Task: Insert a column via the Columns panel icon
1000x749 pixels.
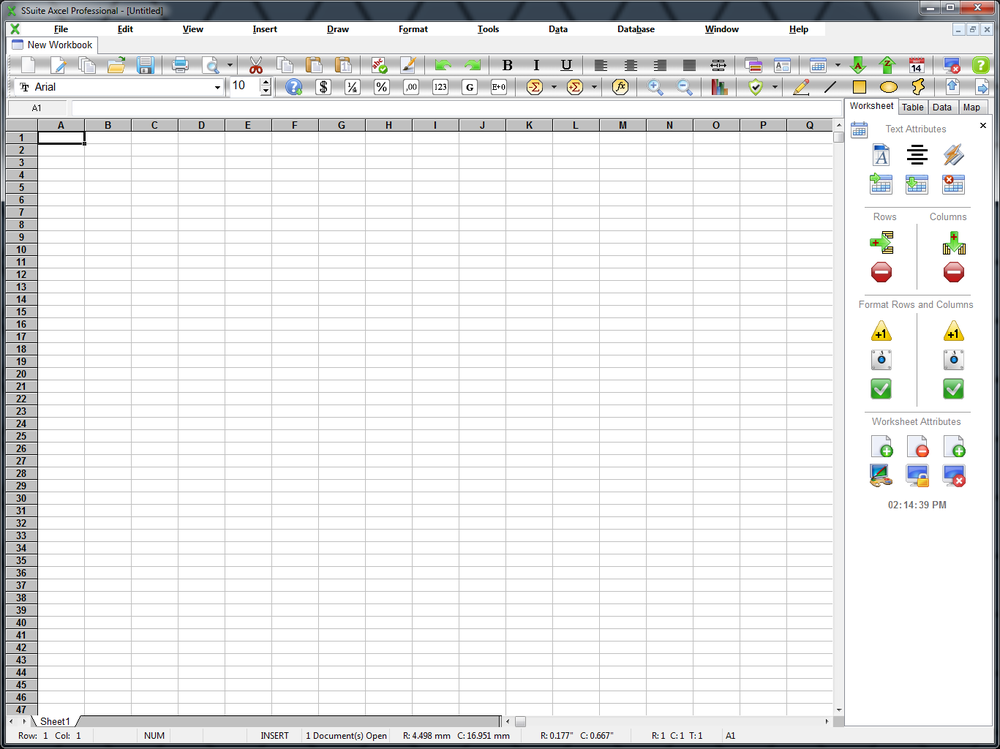Action: coord(954,243)
